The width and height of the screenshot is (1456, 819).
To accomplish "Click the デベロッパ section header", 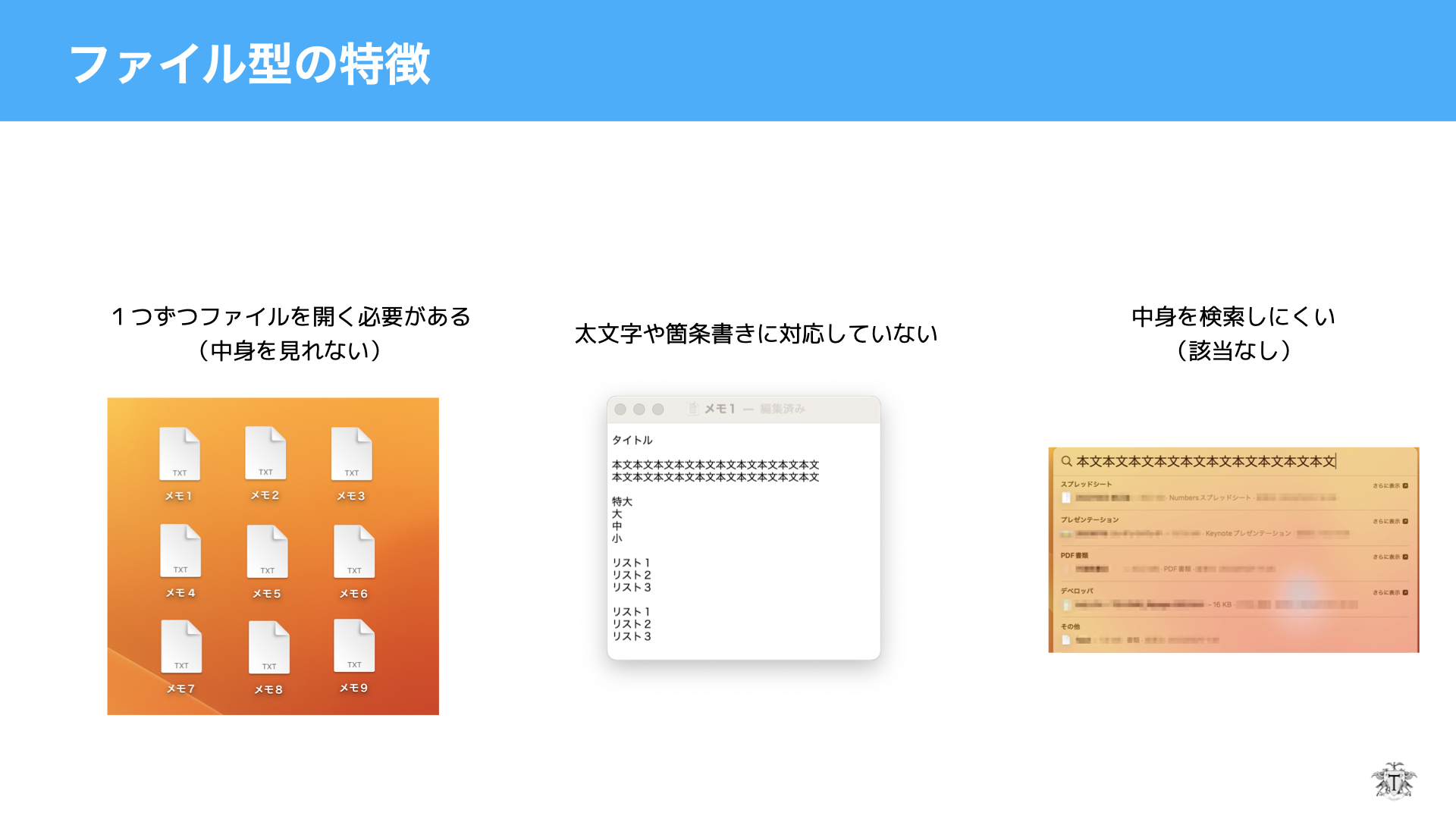I will [x=1077, y=591].
